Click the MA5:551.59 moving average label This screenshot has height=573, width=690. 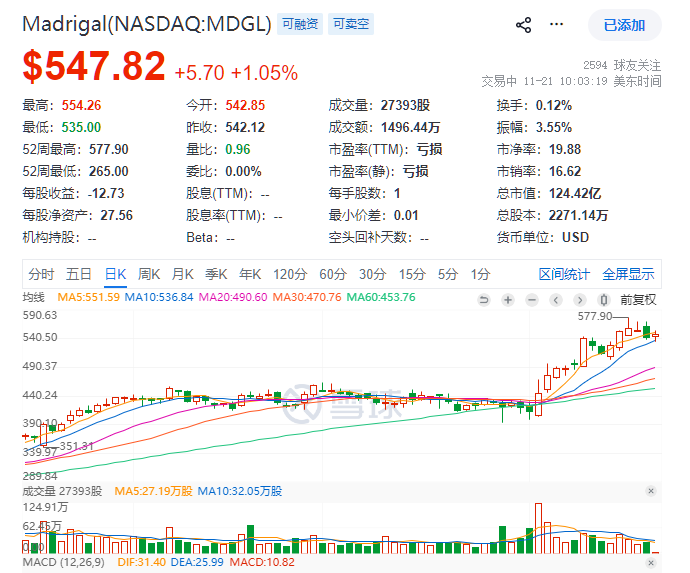tap(88, 298)
